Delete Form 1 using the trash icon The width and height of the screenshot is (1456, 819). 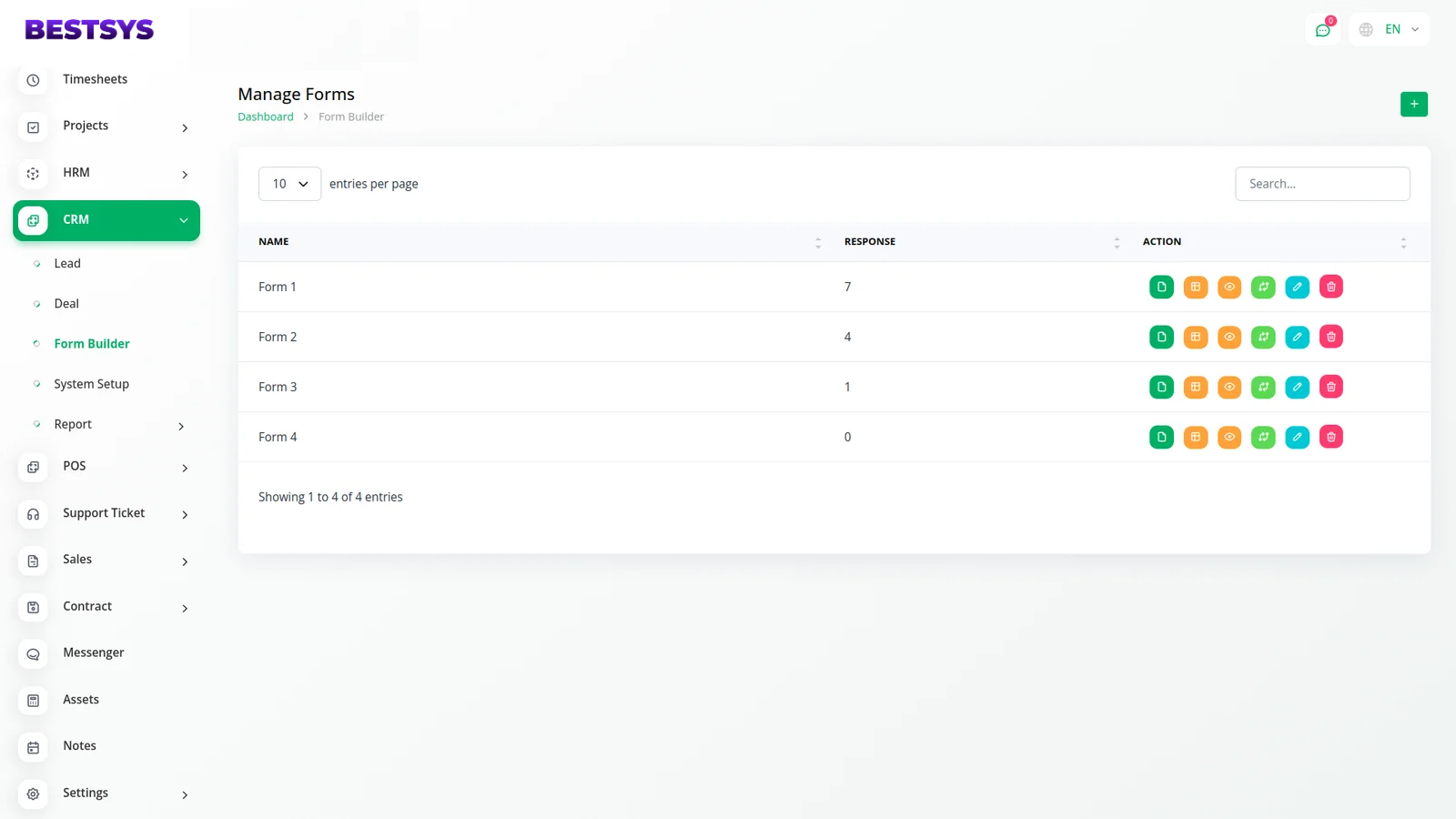[1330, 287]
